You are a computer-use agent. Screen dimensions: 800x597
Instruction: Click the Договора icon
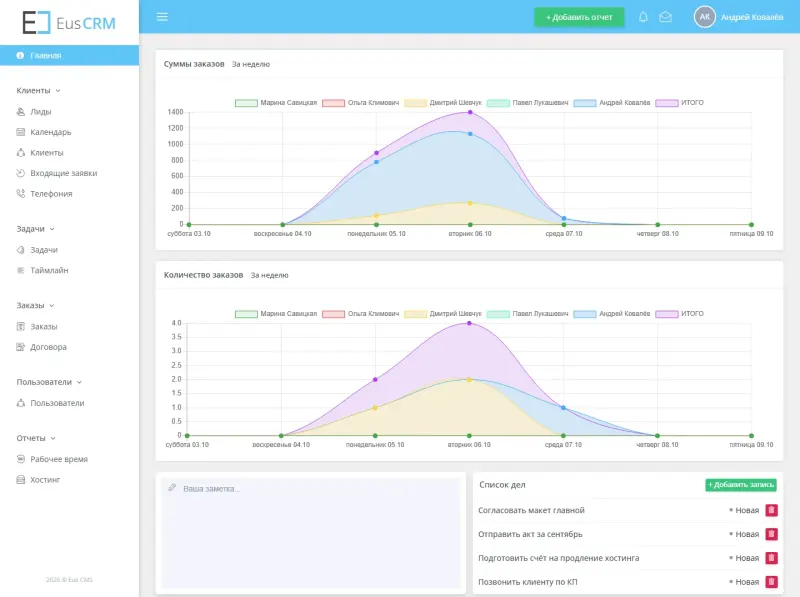(20, 347)
